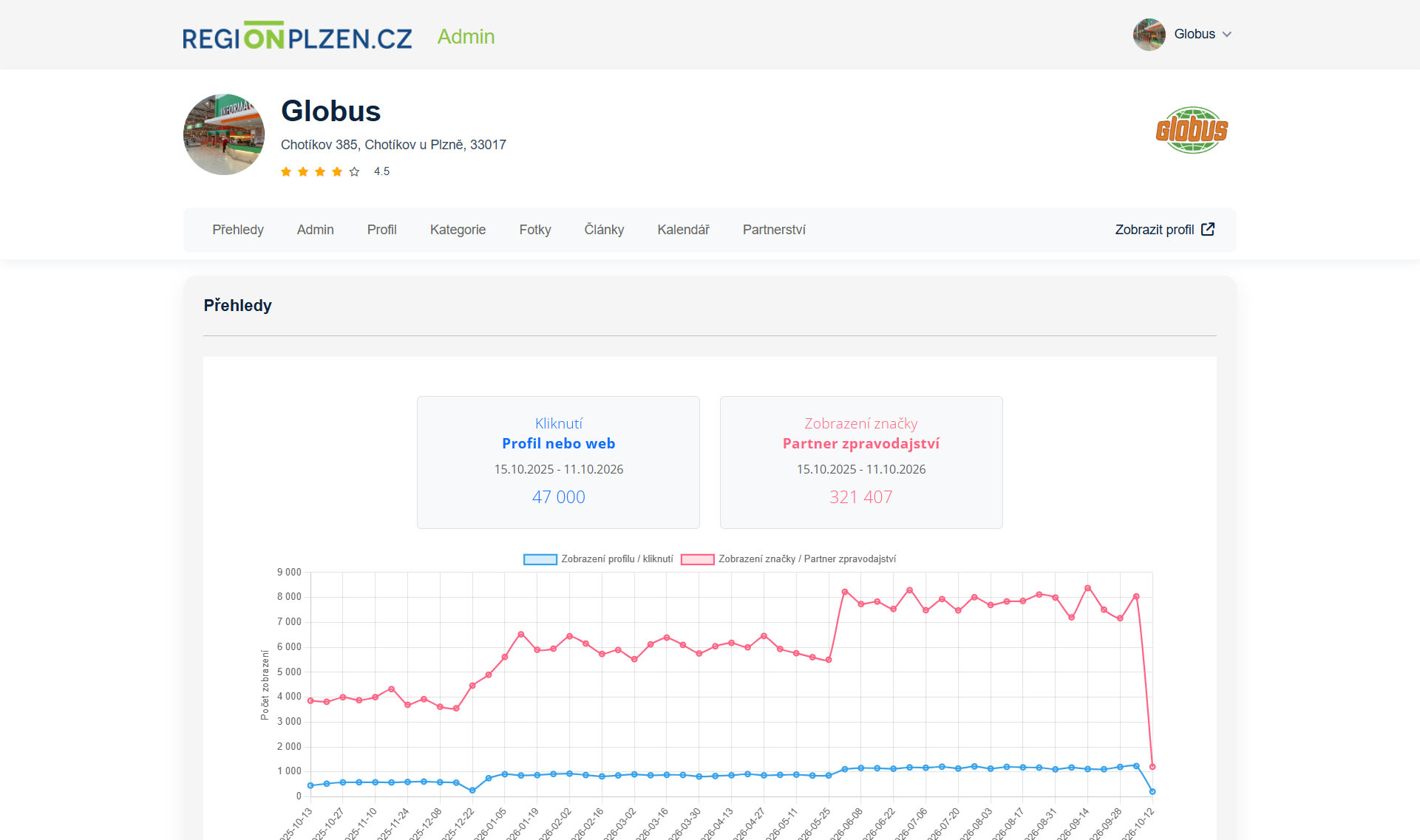Expand the Globus account dropdown chevron
Viewport: 1420px width, 840px height.
(x=1227, y=35)
